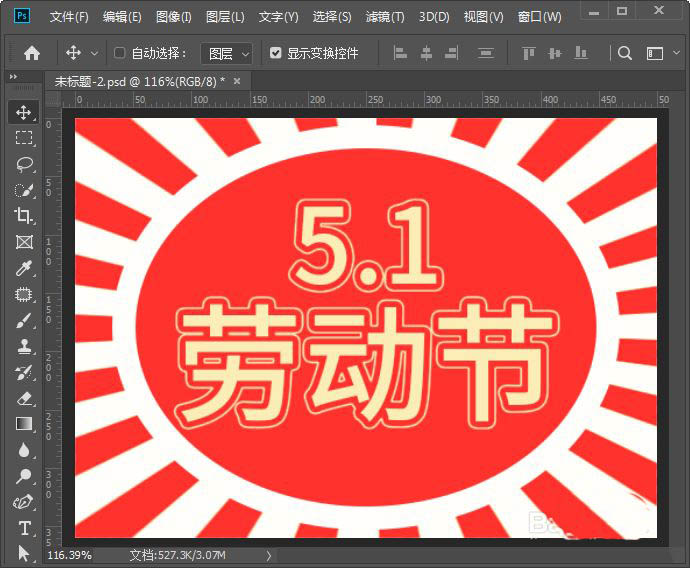This screenshot has height=568, width=690.
Task: Open the 窗口(W) menu
Action: (540, 17)
